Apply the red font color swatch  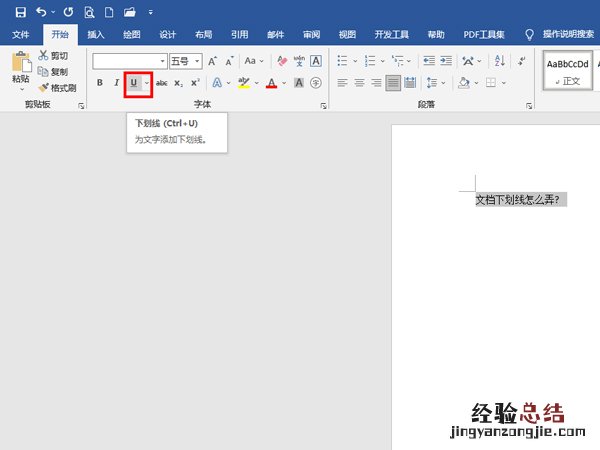tap(271, 82)
